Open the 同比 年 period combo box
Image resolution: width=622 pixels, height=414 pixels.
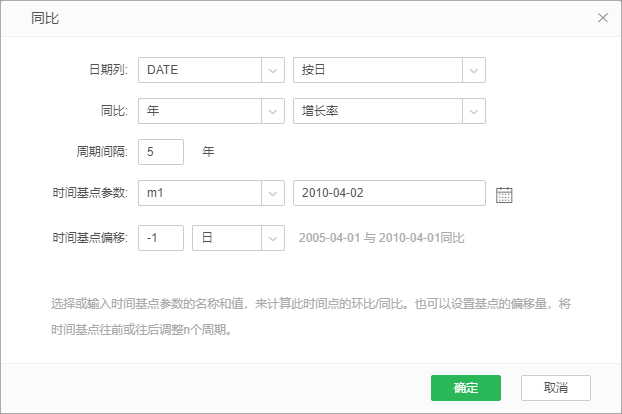[x=200, y=111]
